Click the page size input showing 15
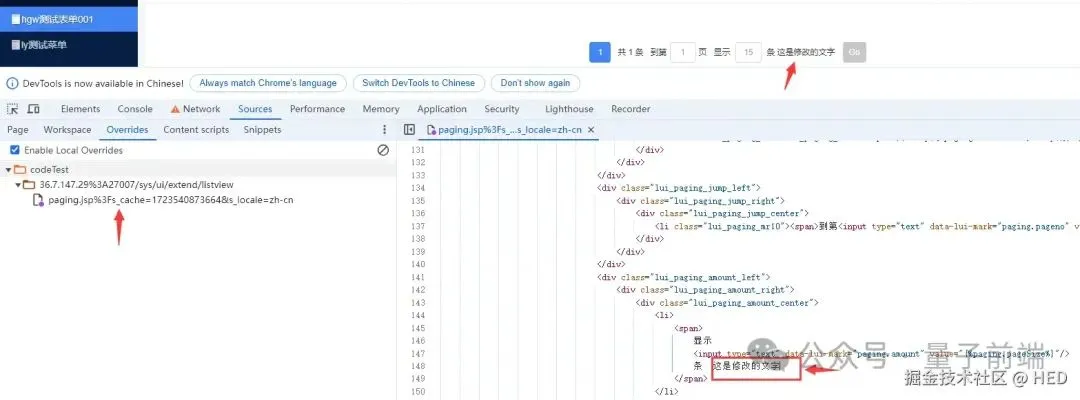The height and width of the screenshot is (400, 1080). click(x=748, y=52)
